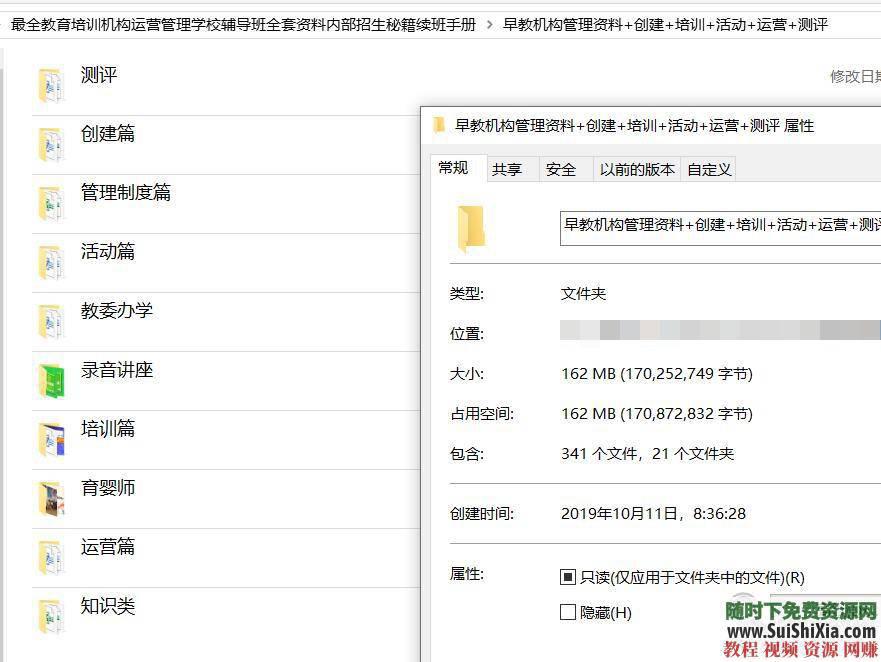Enable the 隐藏 hidden attribute checkbox
881x662 pixels.
[567, 611]
